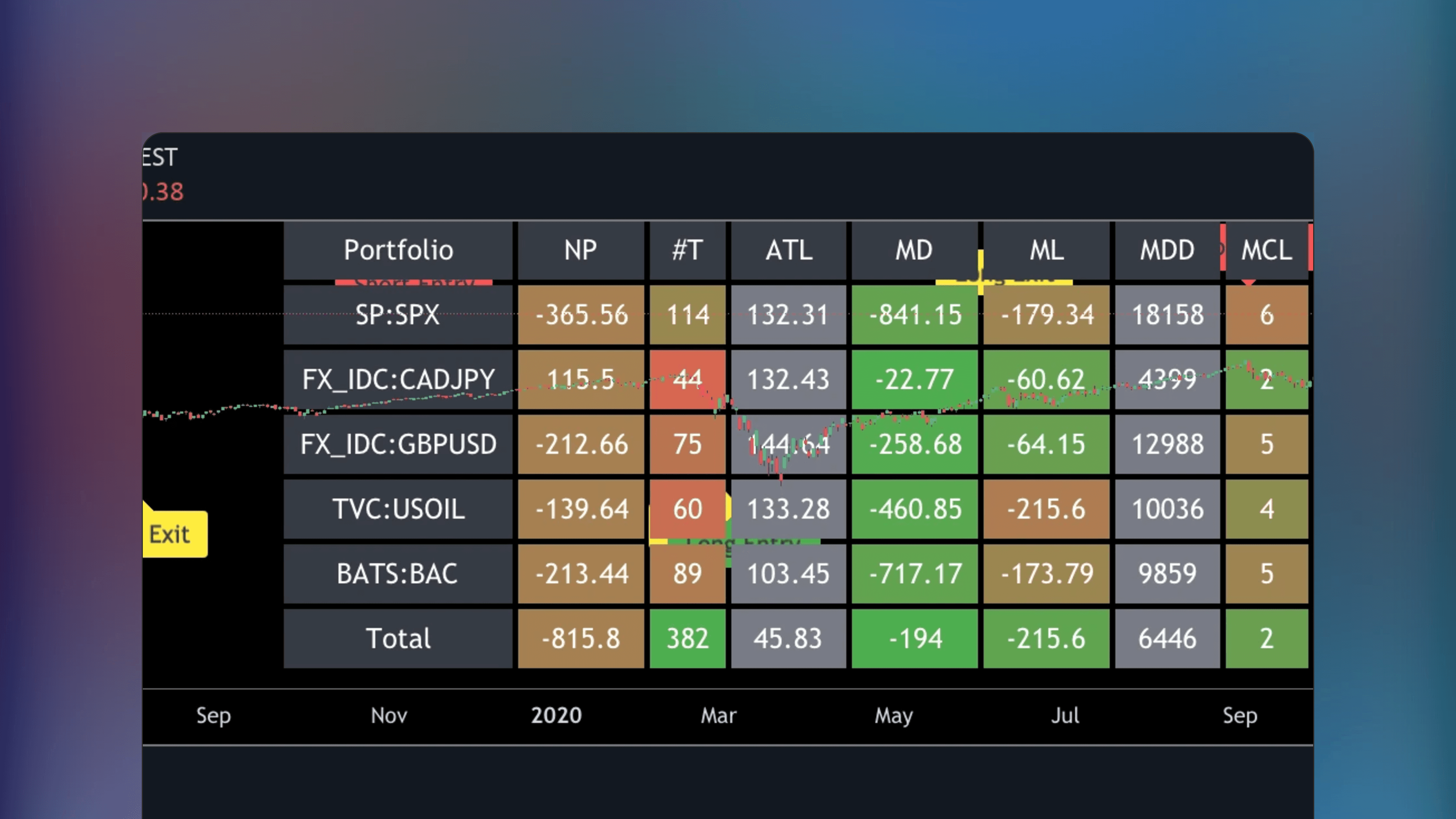Click the BATS:BAC row label

pyautogui.click(x=399, y=573)
